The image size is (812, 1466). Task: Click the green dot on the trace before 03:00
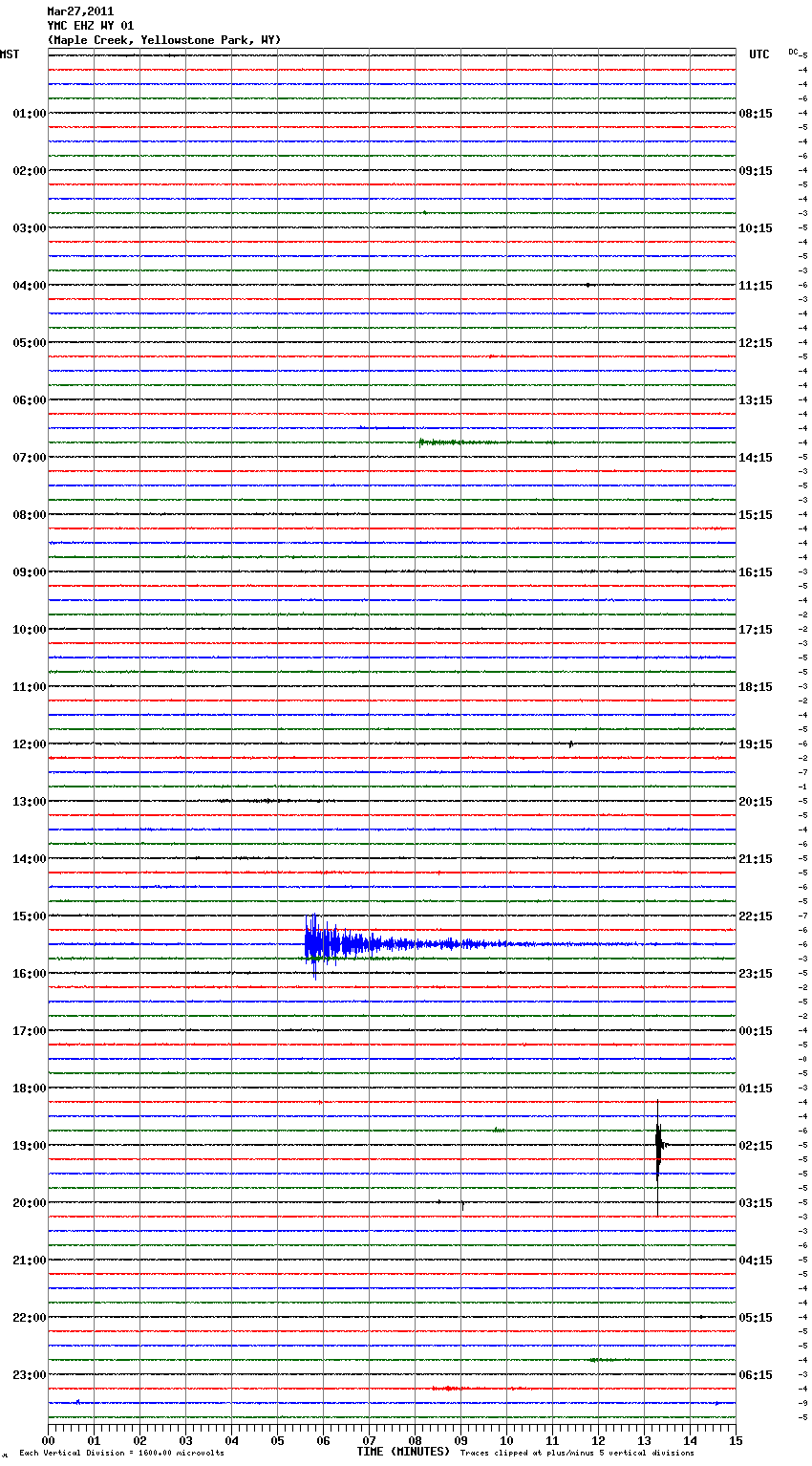(424, 213)
